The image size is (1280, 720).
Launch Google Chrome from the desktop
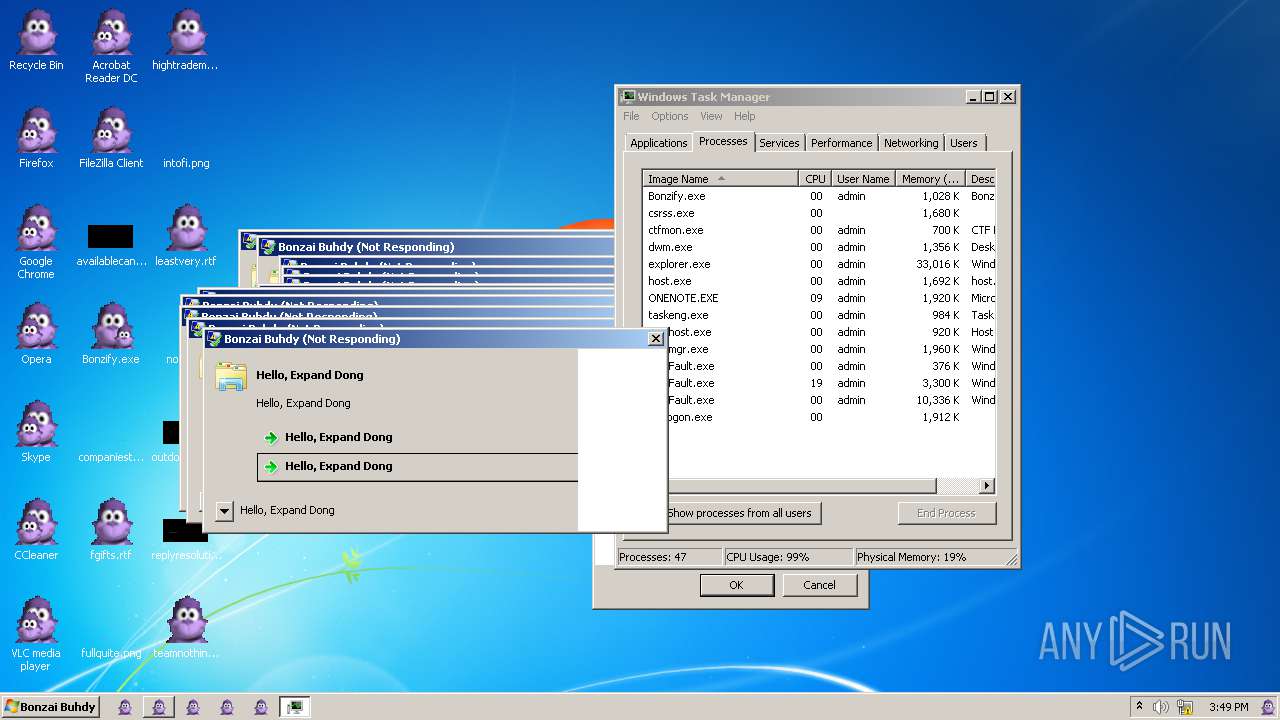(36, 243)
